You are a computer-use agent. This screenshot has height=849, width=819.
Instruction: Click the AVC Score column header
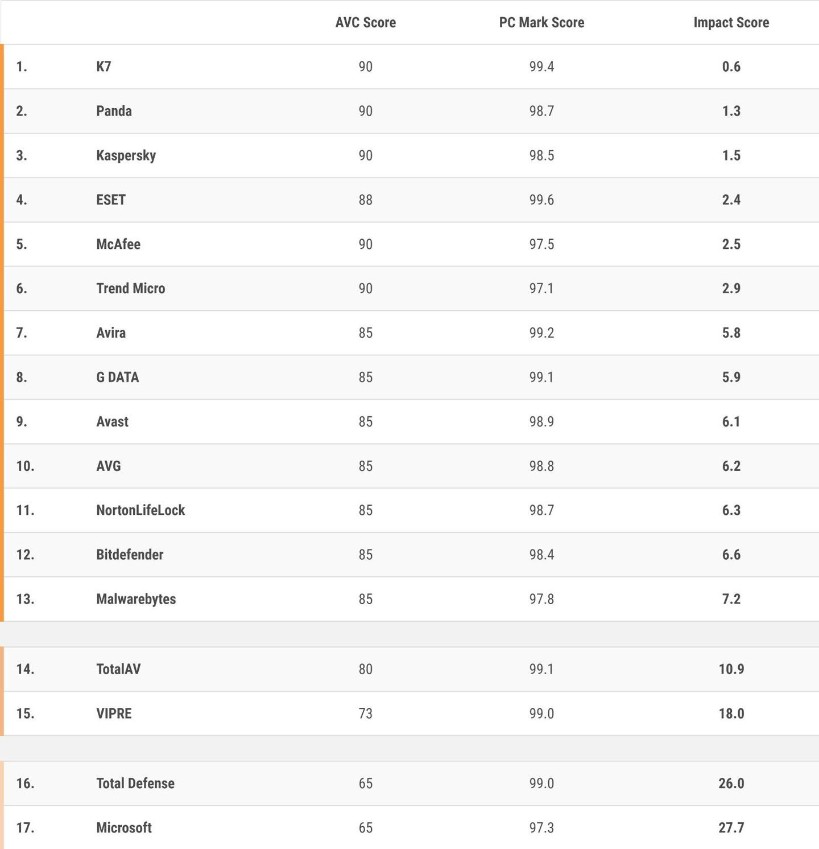pos(365,22)
